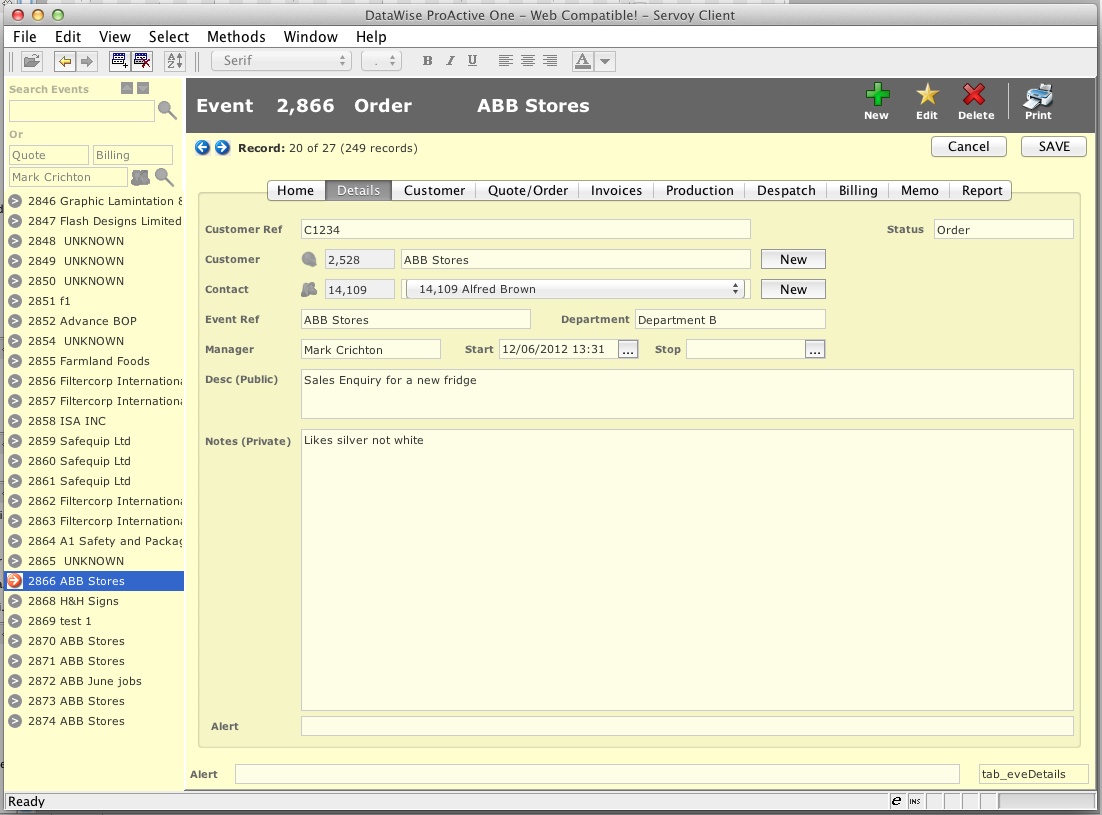Screen dimensions: 1102x815
Task: Click the Print icon
Action: tap(1038, 102)
